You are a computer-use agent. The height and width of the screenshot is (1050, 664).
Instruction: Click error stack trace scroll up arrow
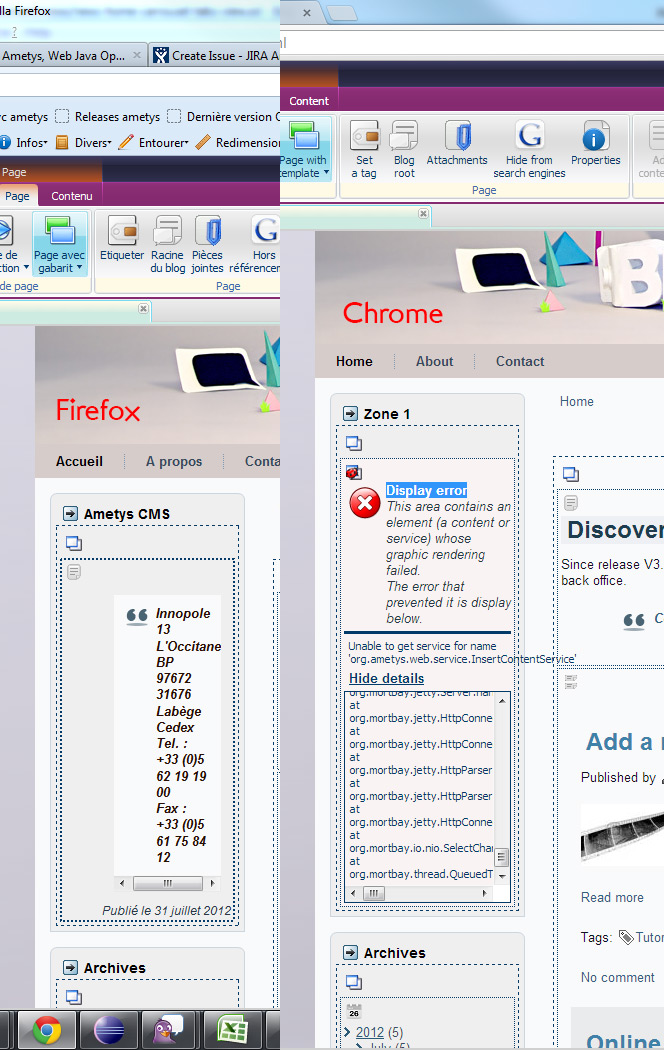coord(502,700)
